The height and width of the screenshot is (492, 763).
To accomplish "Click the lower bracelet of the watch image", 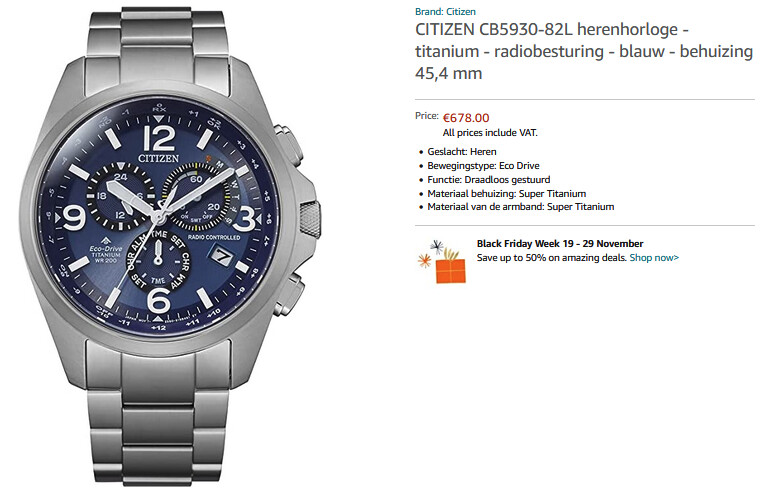I will (157, 414).
